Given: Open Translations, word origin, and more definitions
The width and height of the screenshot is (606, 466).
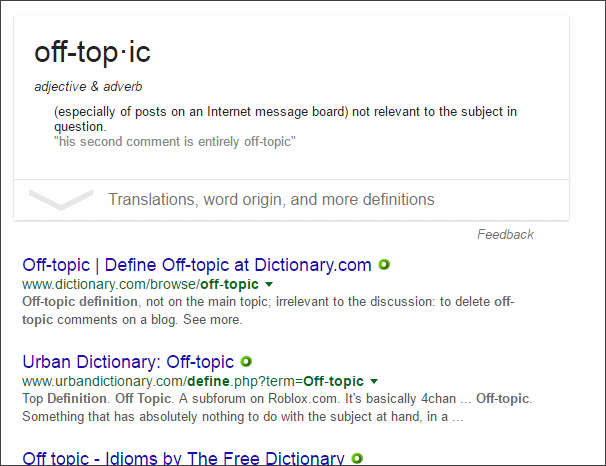Looking at the screenshot, I should pos(271,199).
